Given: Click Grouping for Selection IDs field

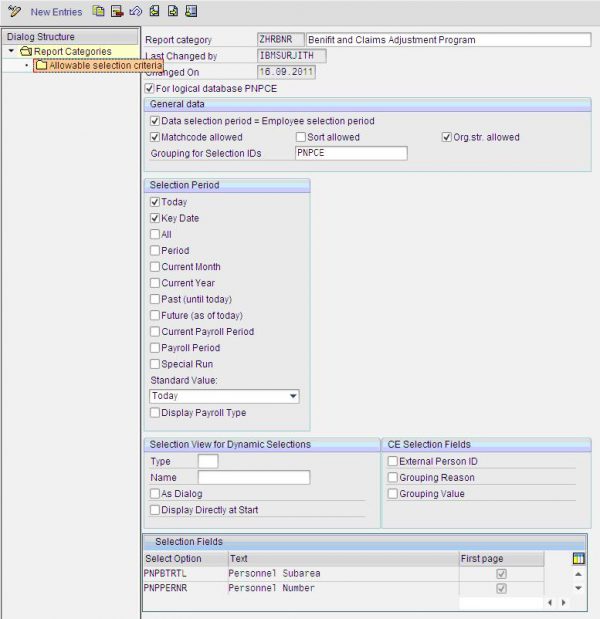Looking at the screenshot, I should click(351, 153).
